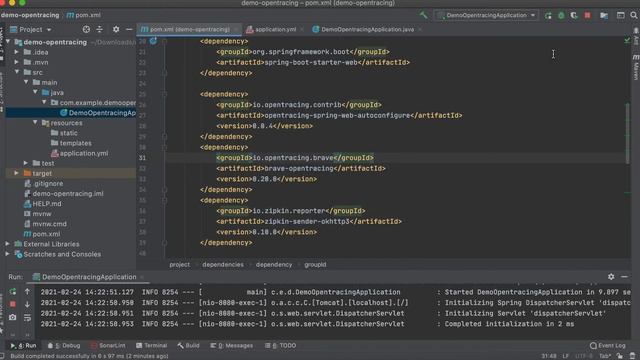
Task: Switch to DemoOpentracingApplication.java editor tab
Action: coord(367,29)
